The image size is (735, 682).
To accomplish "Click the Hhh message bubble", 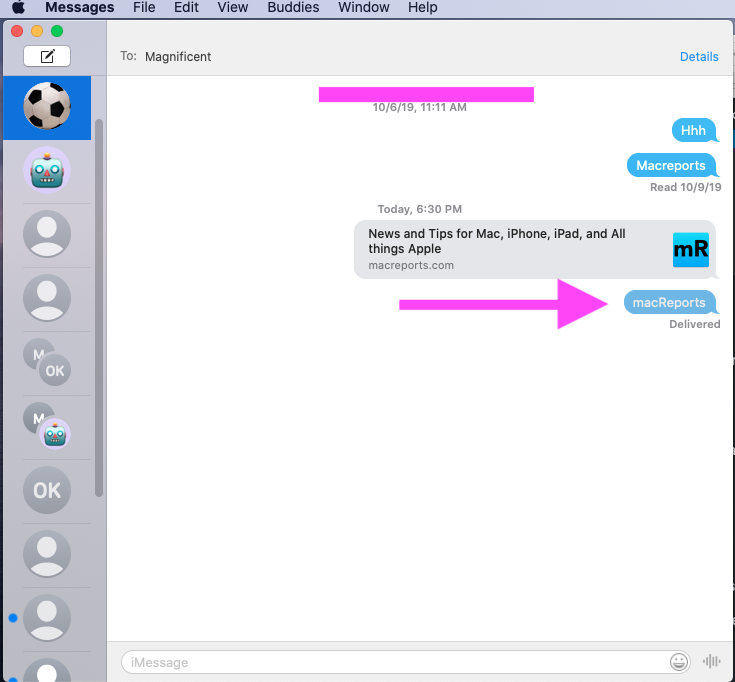I will [x=693, y=130].
